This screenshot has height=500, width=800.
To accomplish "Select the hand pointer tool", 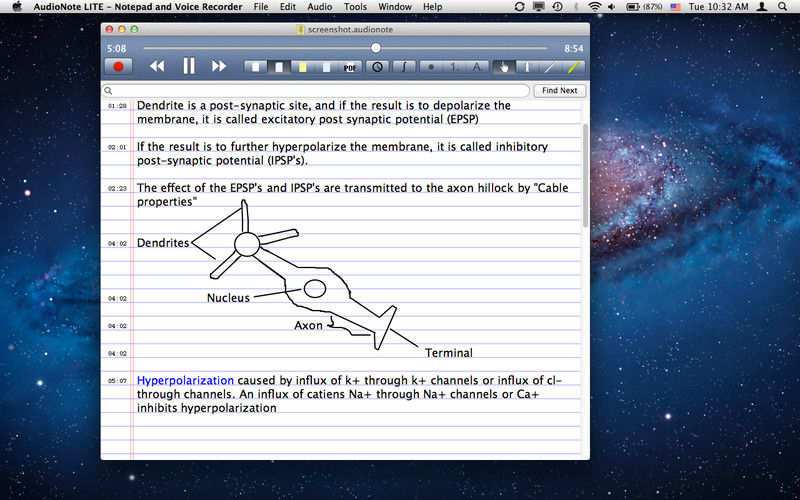I will 503,67.
